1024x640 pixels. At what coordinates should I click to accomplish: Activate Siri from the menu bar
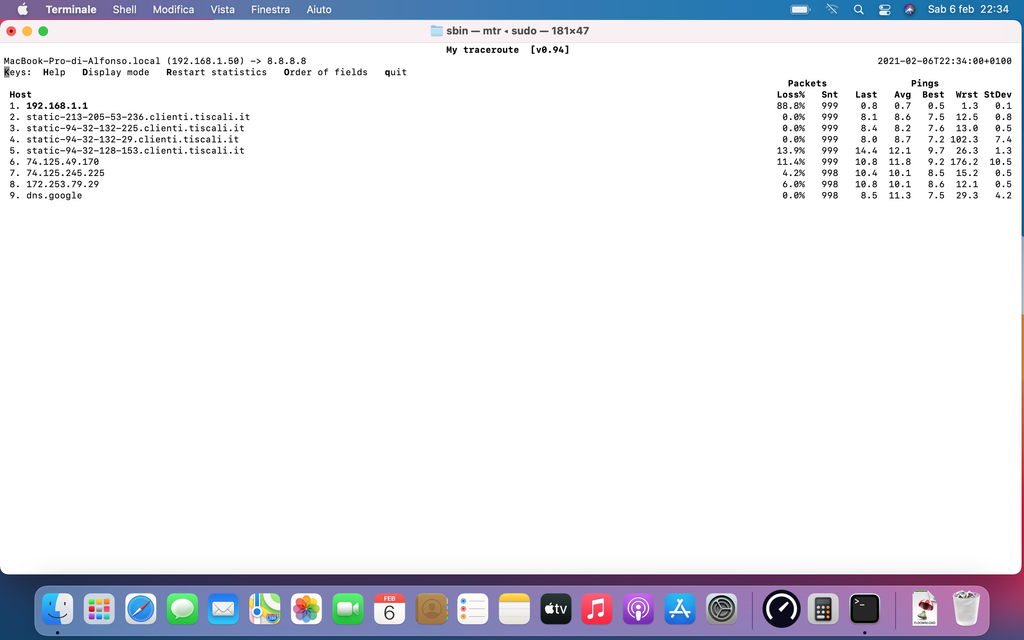pyautogui.click(x=910, y=9)
